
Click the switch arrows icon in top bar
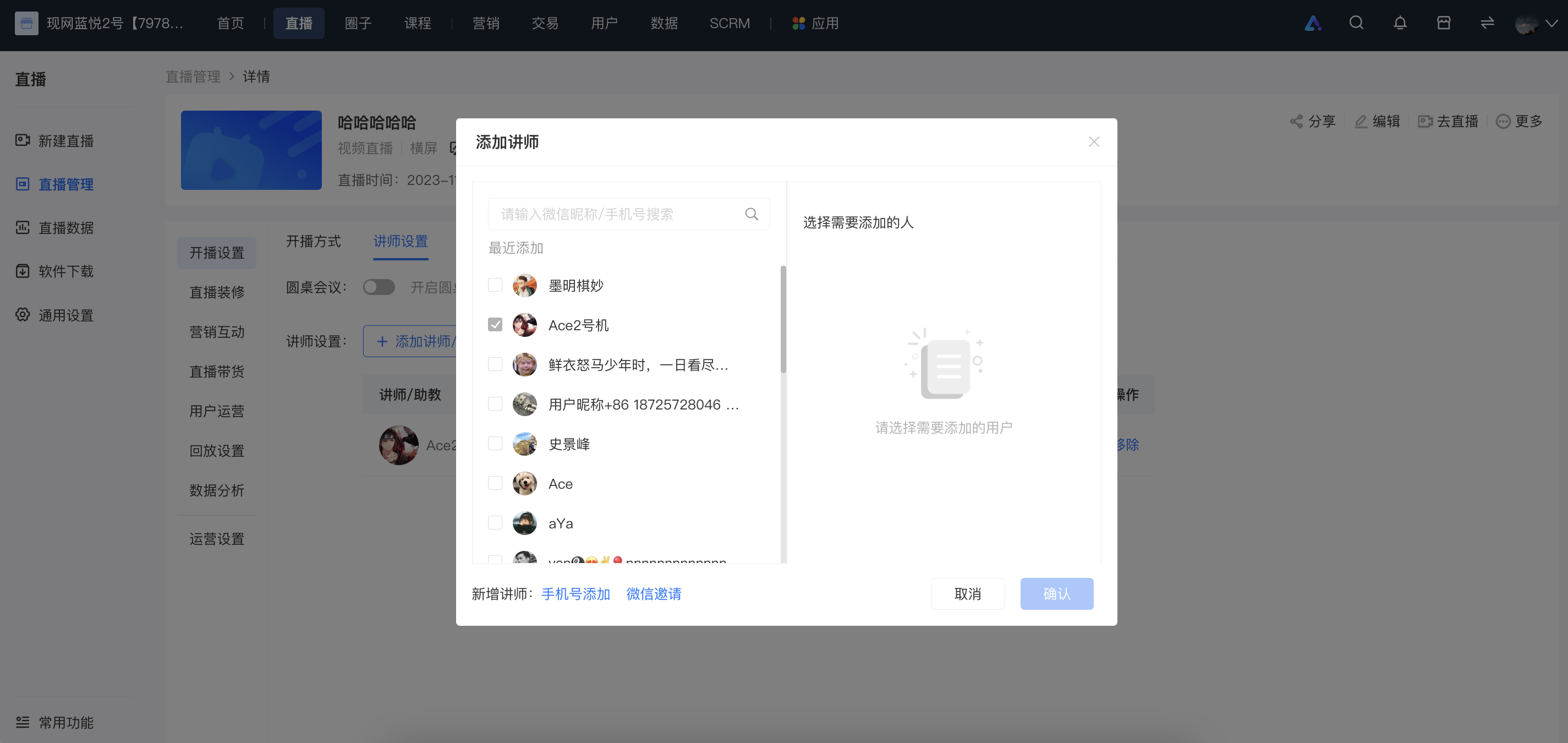[1487, 23]
